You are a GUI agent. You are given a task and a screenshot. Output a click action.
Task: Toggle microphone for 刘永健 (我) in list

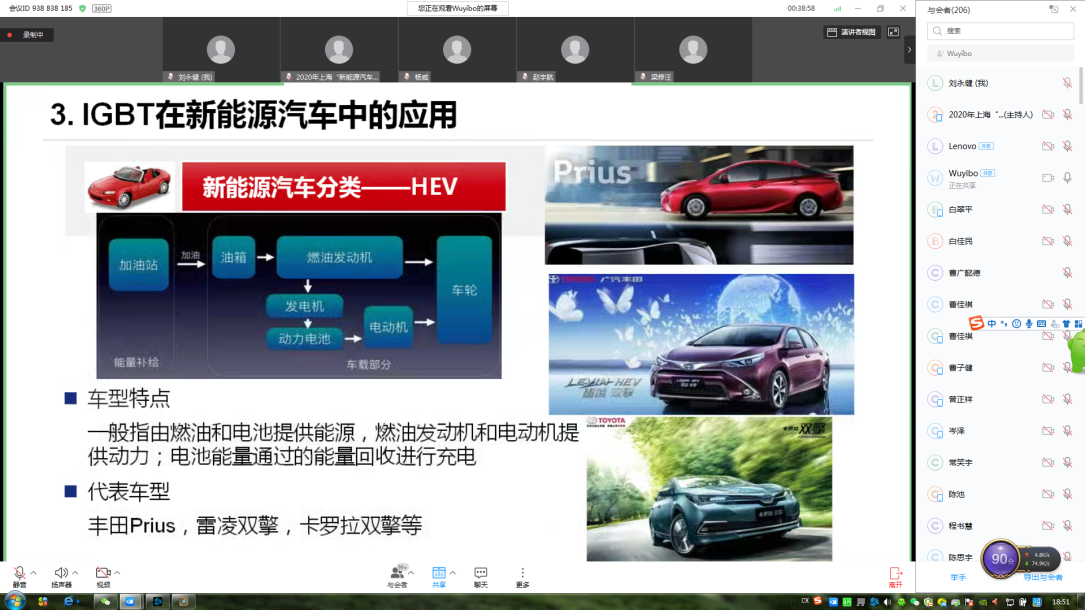pyautogui.click(x=1067, y=83)
